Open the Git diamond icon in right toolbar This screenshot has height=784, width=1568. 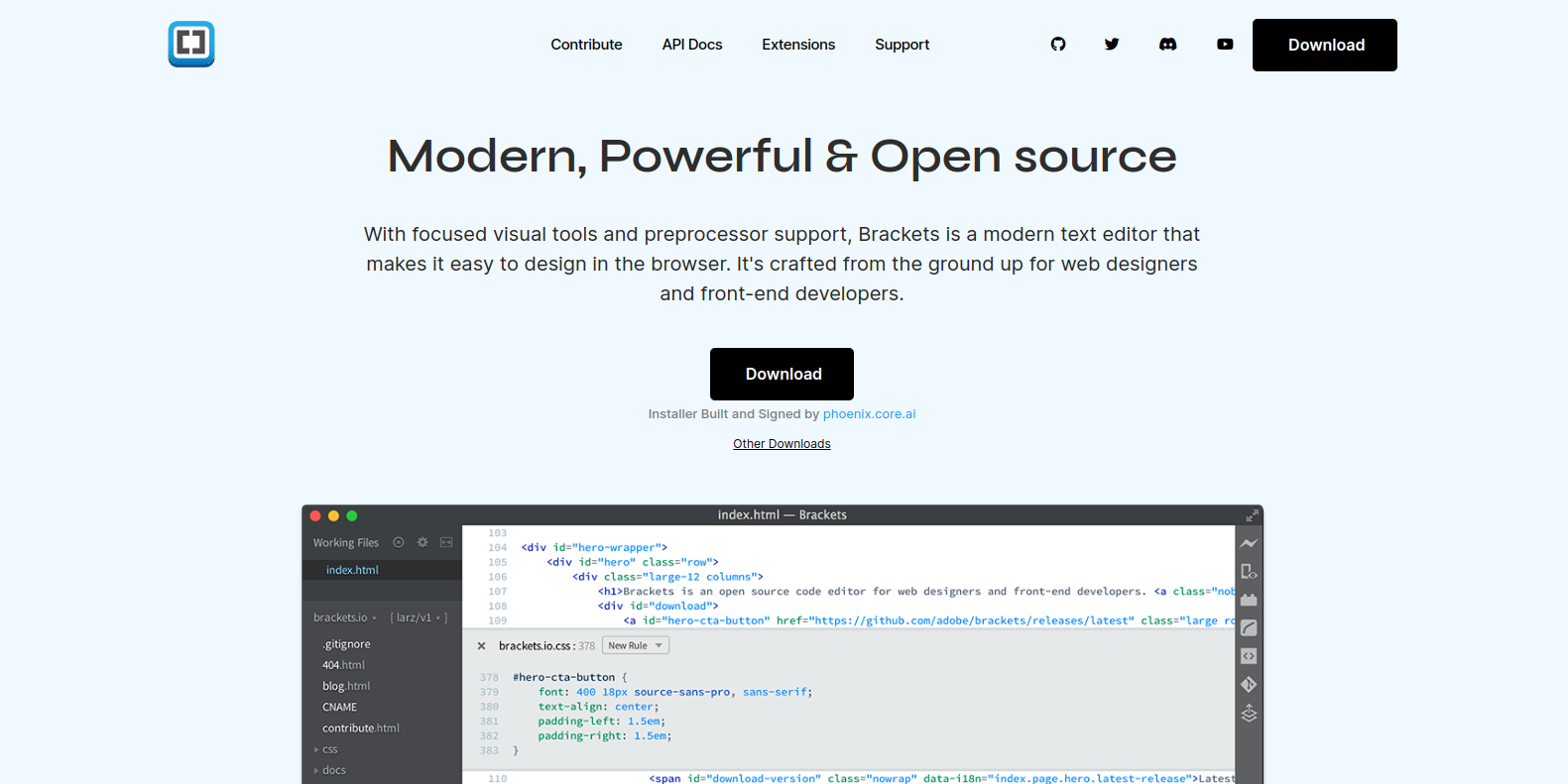(1249, 684)
